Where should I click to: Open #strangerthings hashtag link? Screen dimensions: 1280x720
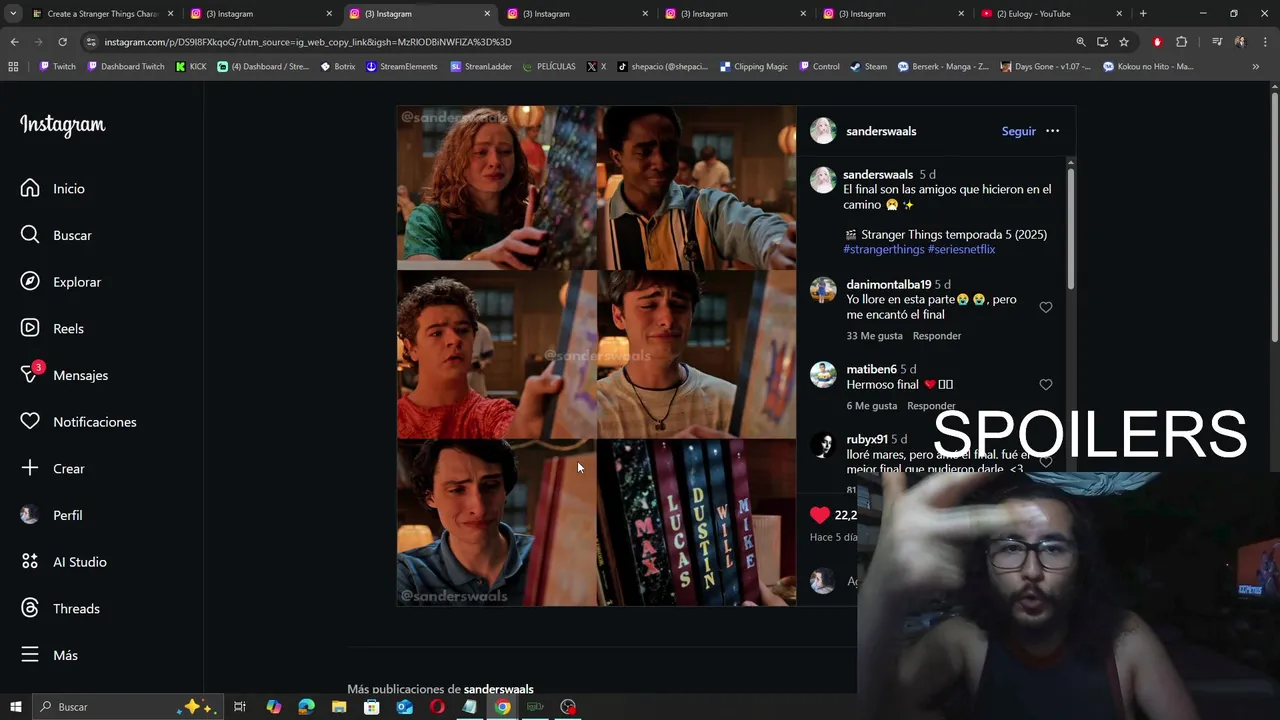click(883, 249)
